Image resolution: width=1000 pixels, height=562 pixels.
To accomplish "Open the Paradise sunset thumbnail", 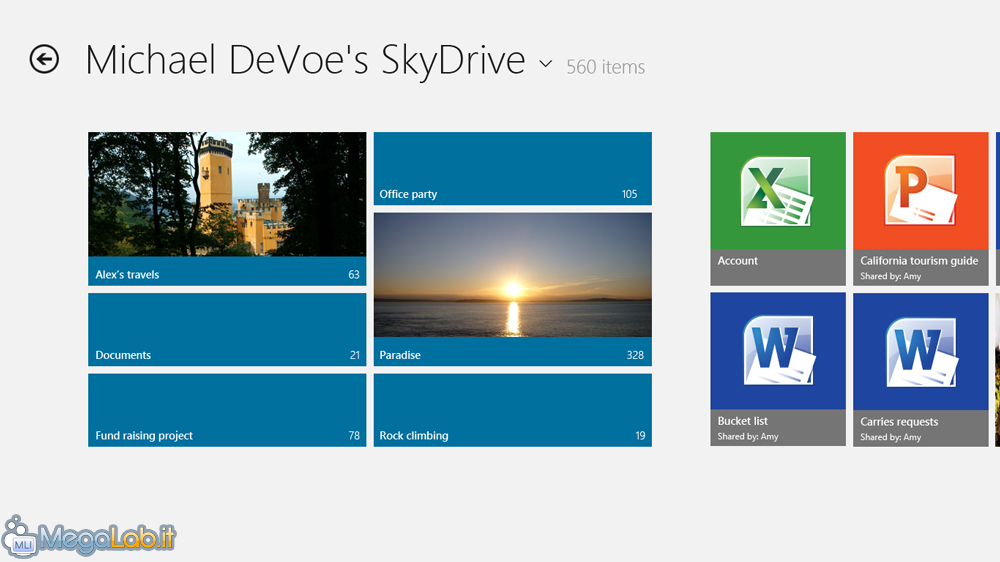I will [513, 275].
